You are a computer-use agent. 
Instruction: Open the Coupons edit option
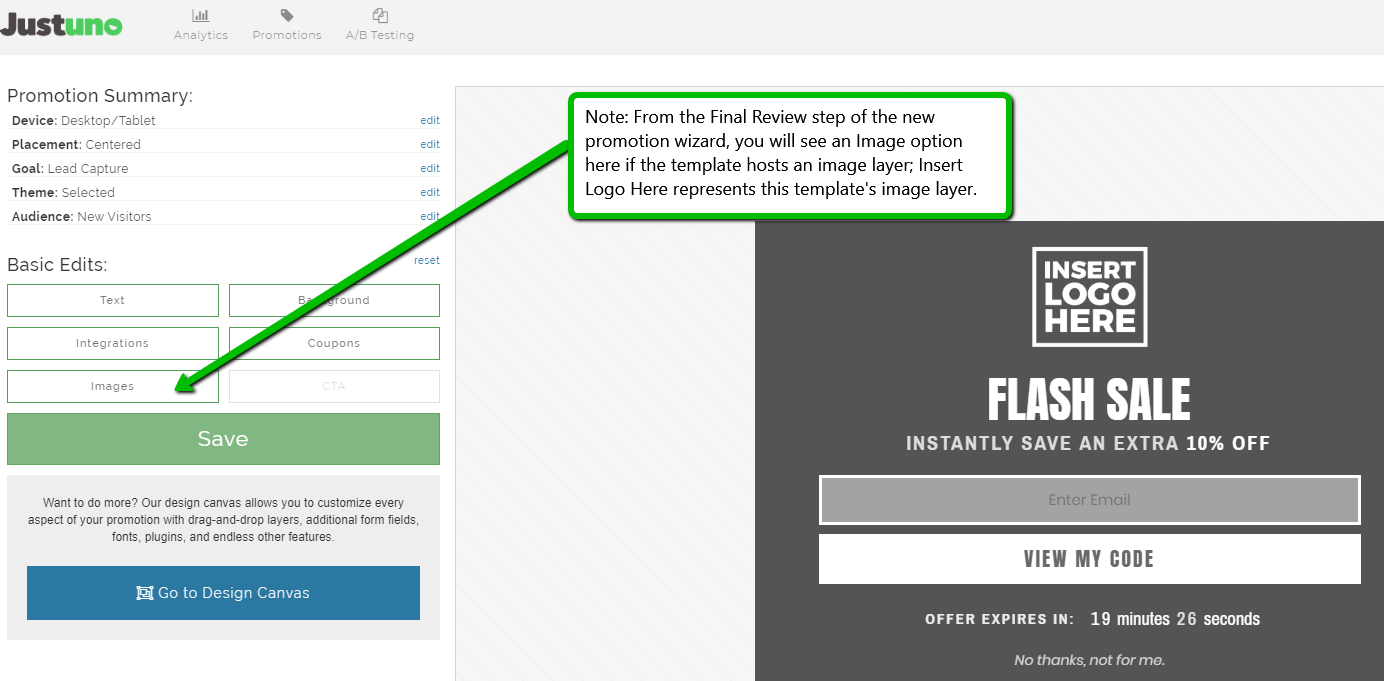334,343
